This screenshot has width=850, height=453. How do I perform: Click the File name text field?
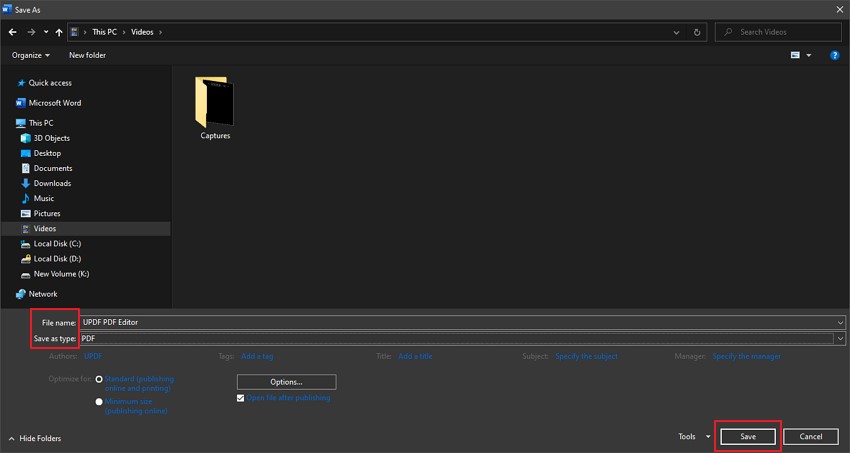(457, 322)
